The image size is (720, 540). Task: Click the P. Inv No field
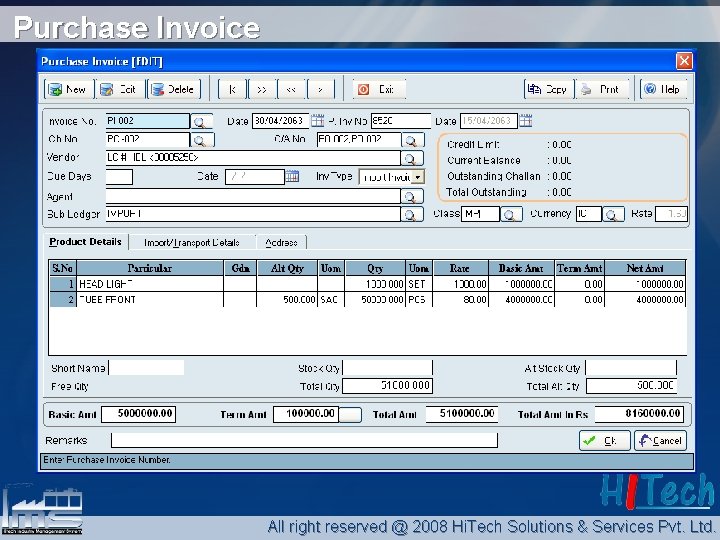point(400,121)
